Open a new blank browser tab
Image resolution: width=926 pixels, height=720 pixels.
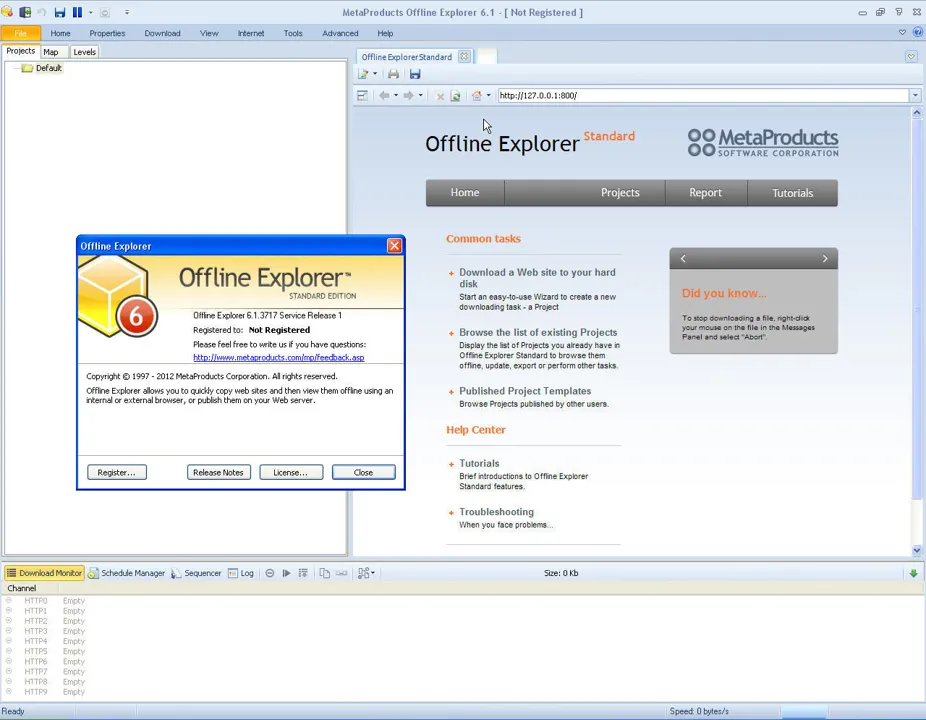pos(487,56)
